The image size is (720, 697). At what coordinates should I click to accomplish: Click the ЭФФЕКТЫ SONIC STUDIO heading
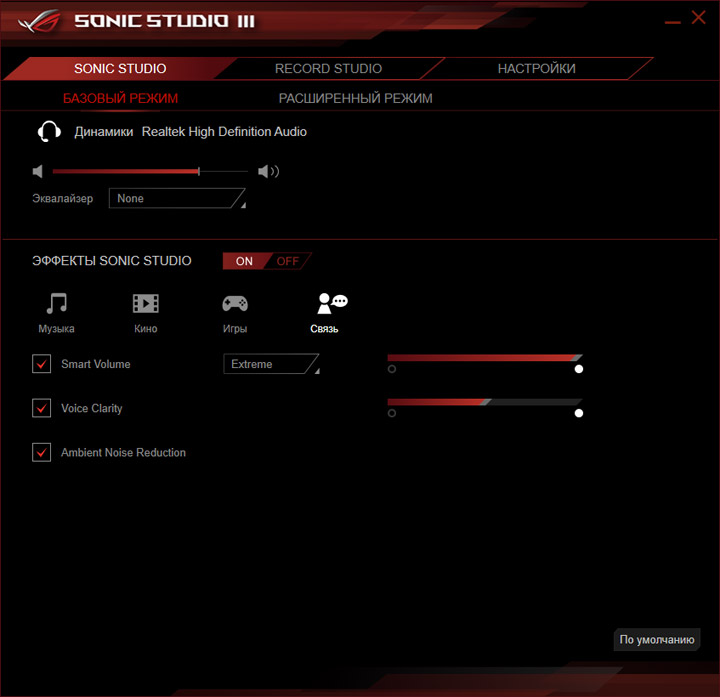pos(112,261)
